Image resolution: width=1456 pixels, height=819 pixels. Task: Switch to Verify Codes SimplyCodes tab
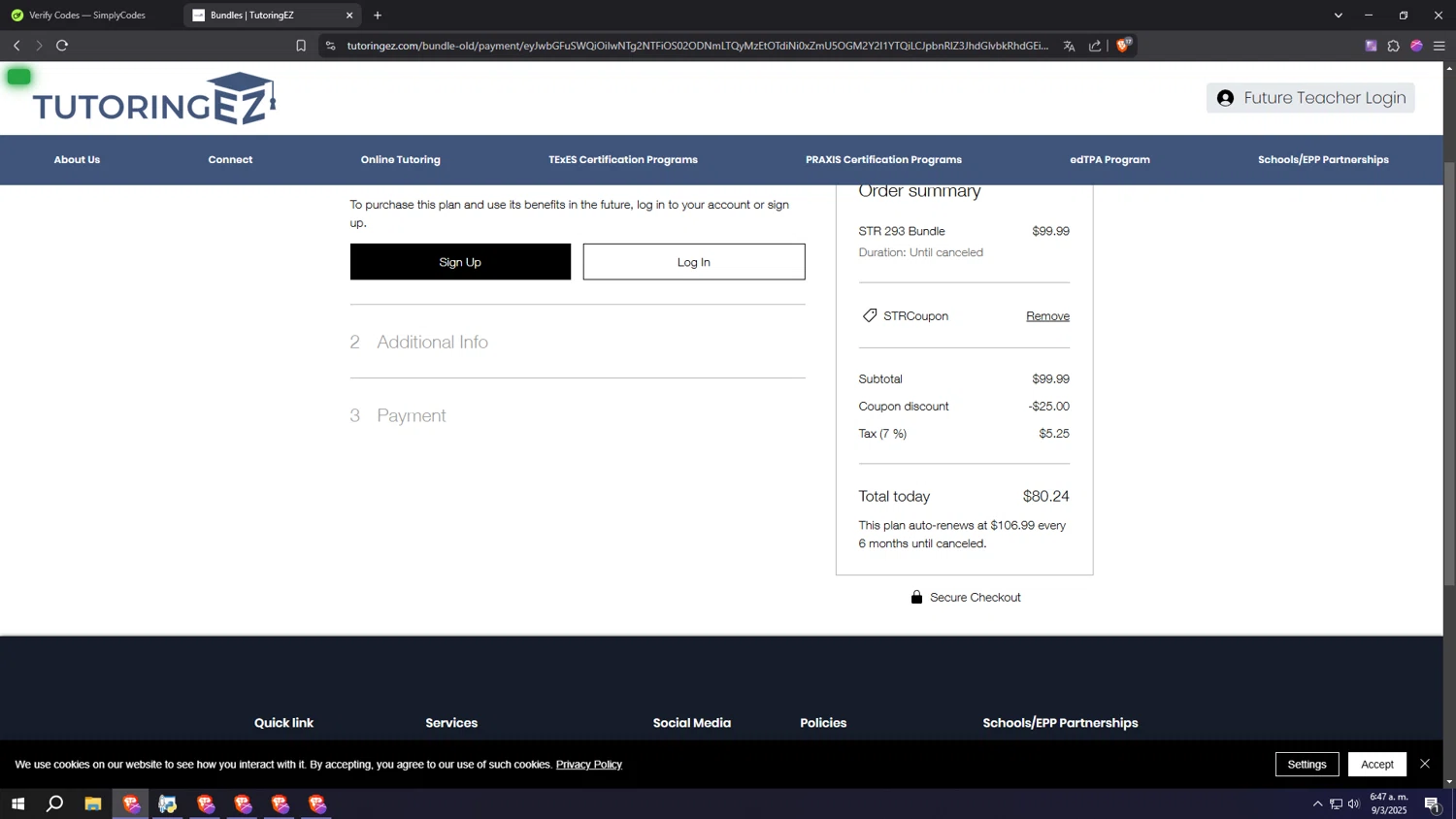[87, 16]
